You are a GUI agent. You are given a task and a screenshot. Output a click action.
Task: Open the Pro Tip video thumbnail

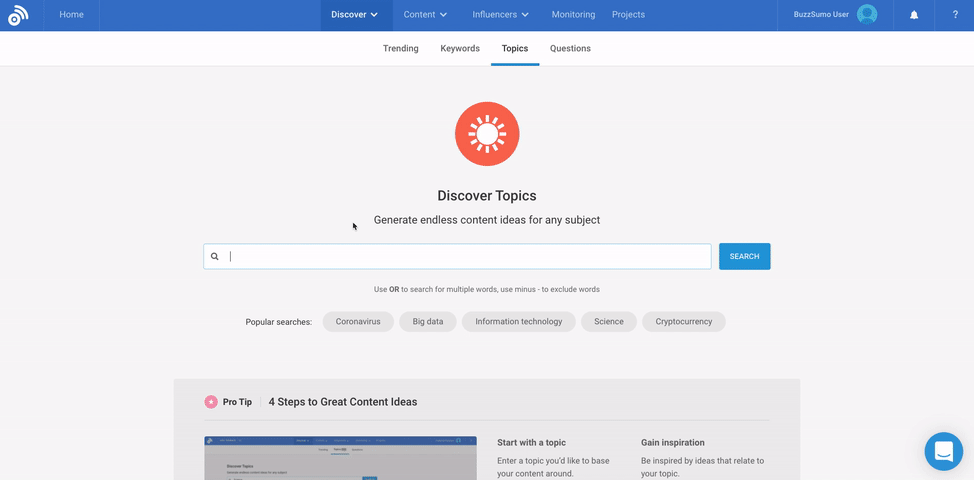tap(340, 458)
